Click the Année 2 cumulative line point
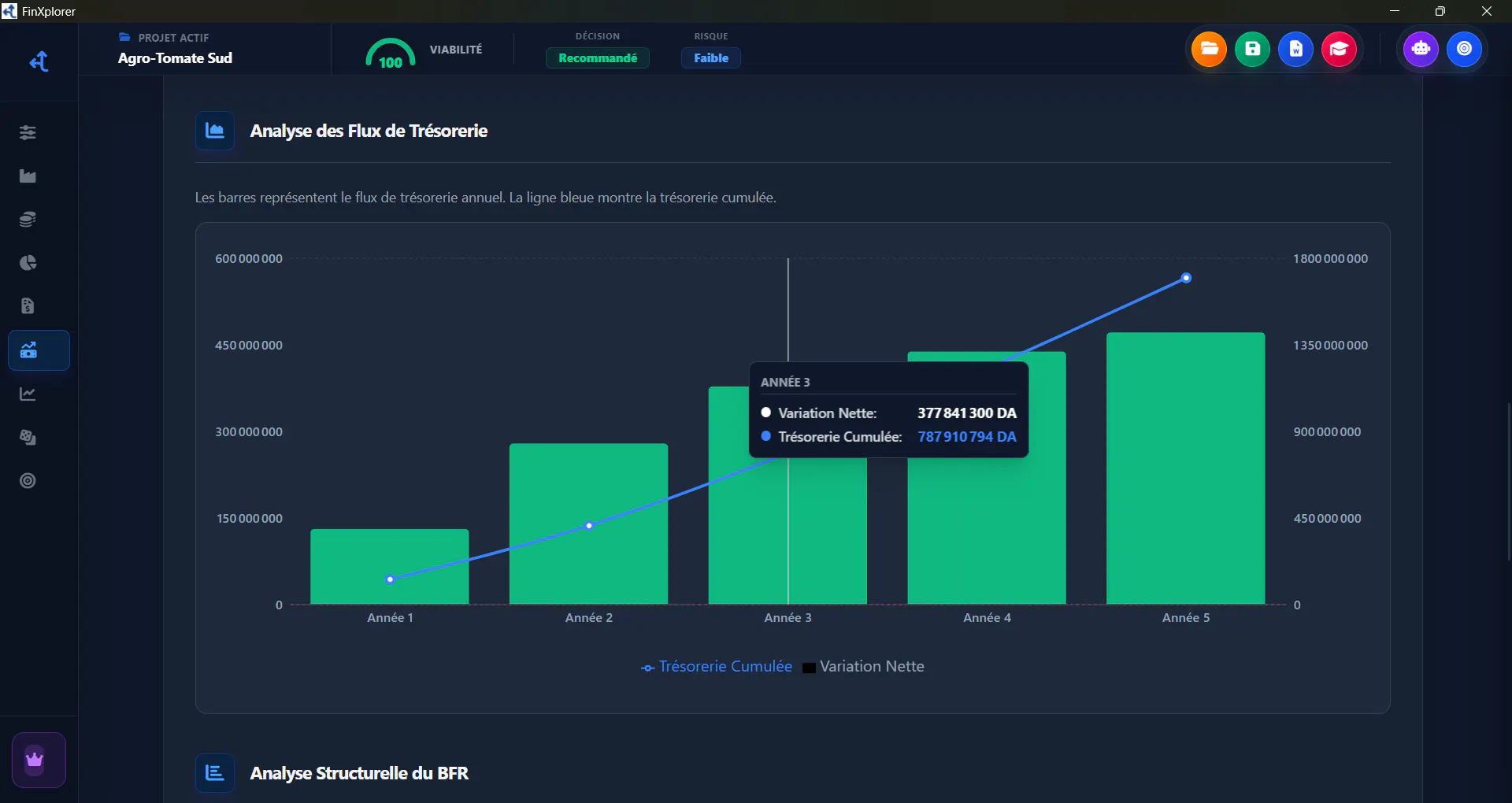Viewport: 1512px width, 803px height. pyautogui.click(x=589, y=525)
